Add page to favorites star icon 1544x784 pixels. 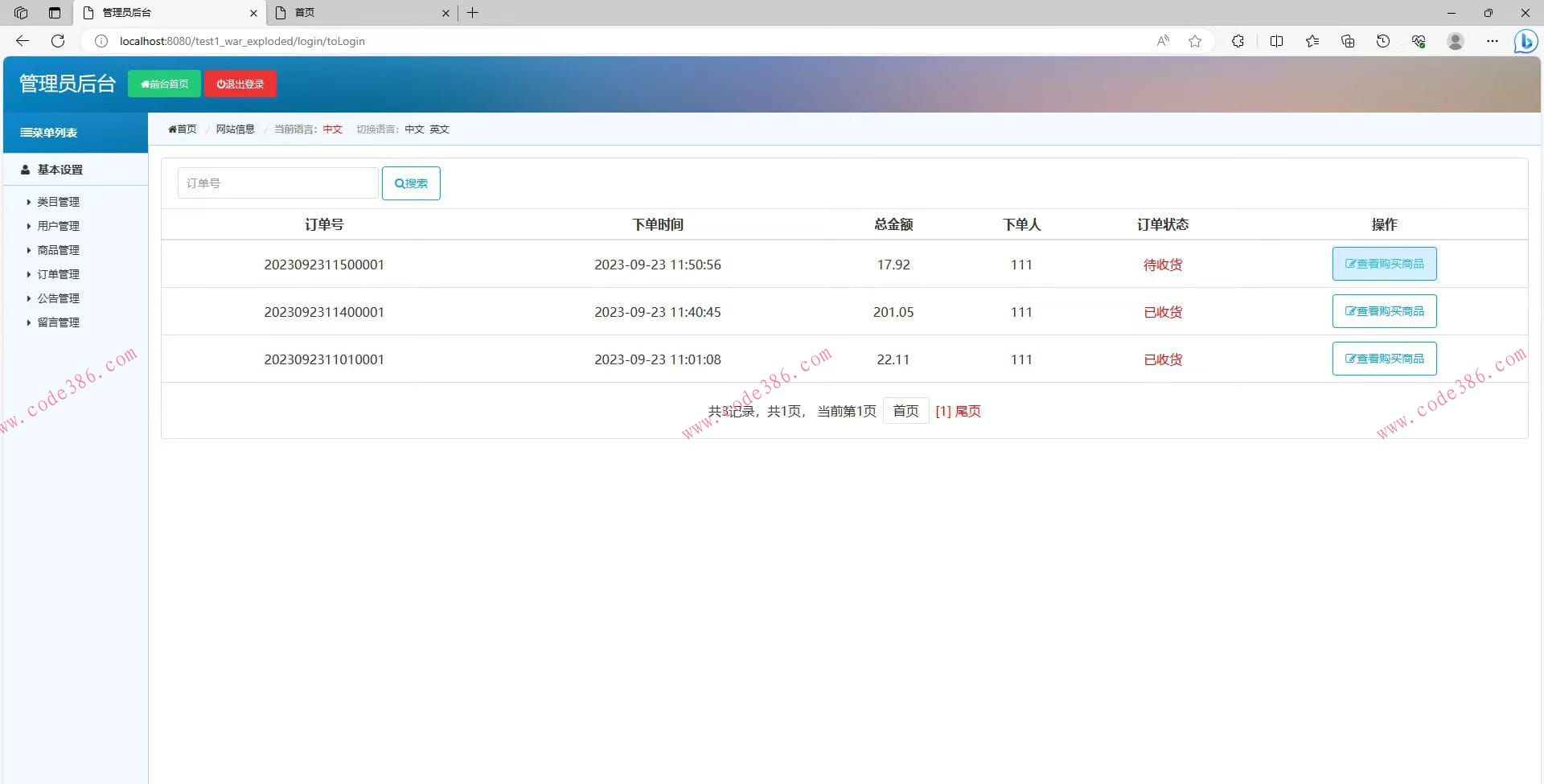click(x=1195, y=41)
